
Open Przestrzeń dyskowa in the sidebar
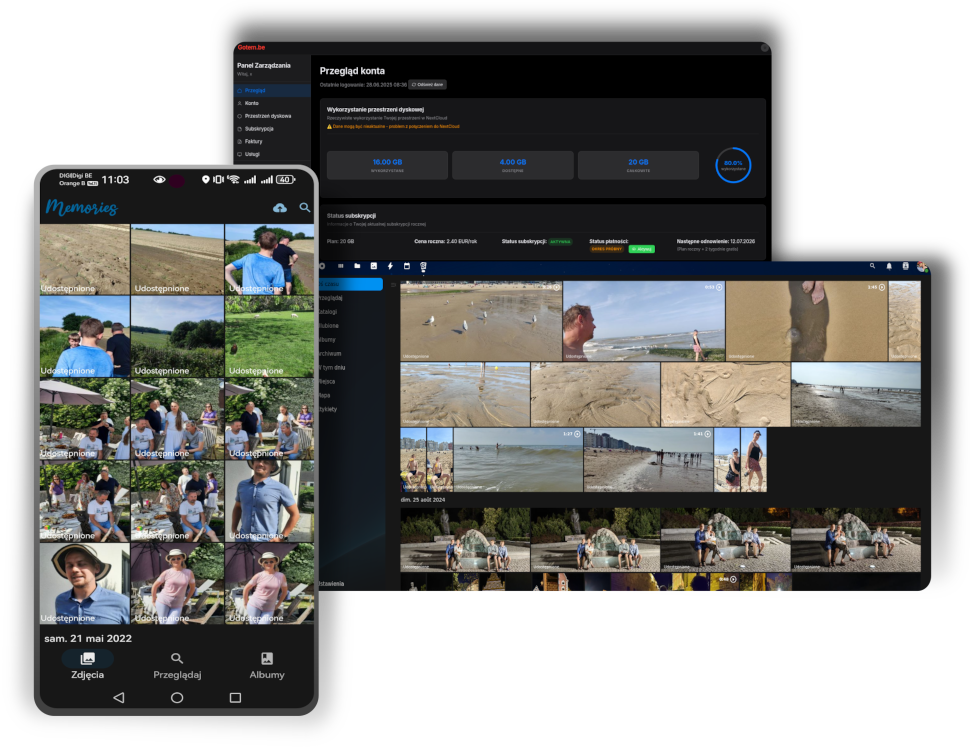267,116
